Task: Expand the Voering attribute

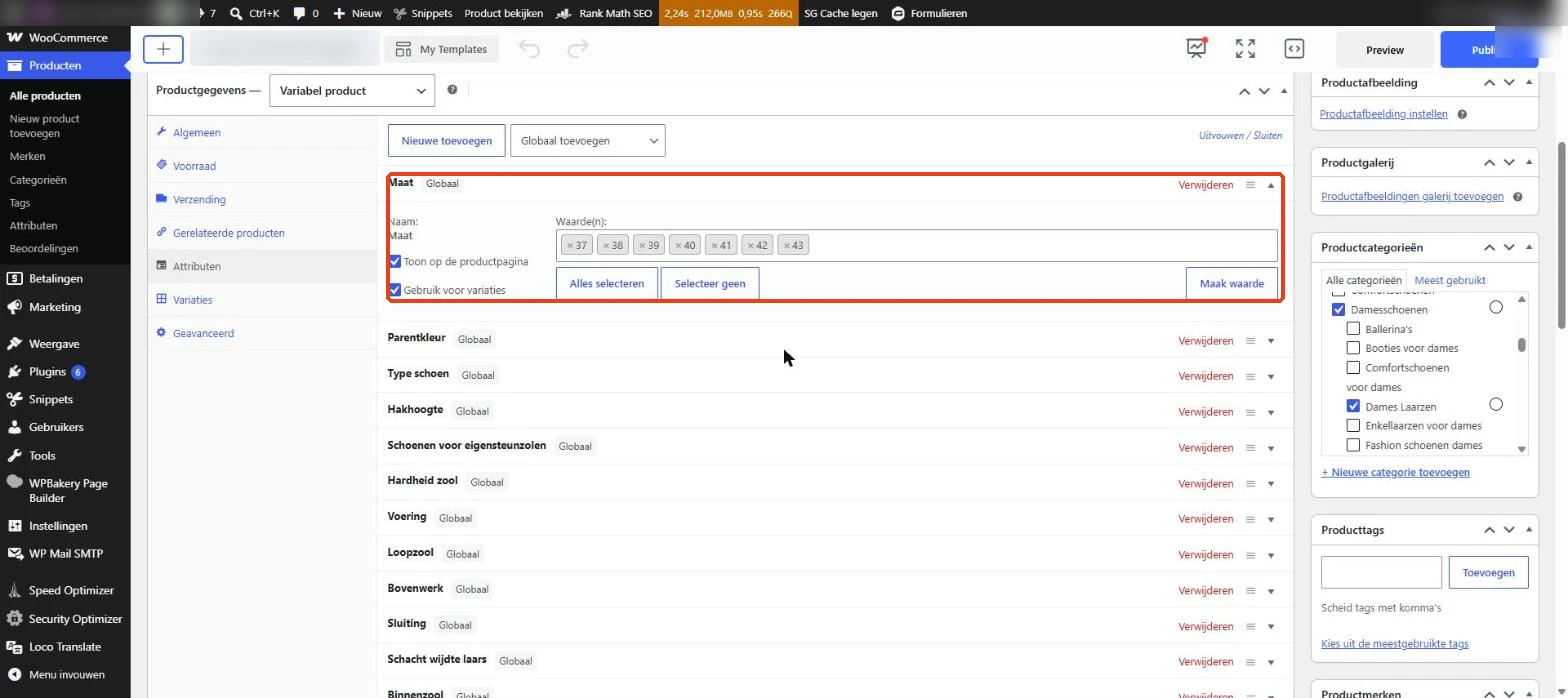Action: (1271, 519)
